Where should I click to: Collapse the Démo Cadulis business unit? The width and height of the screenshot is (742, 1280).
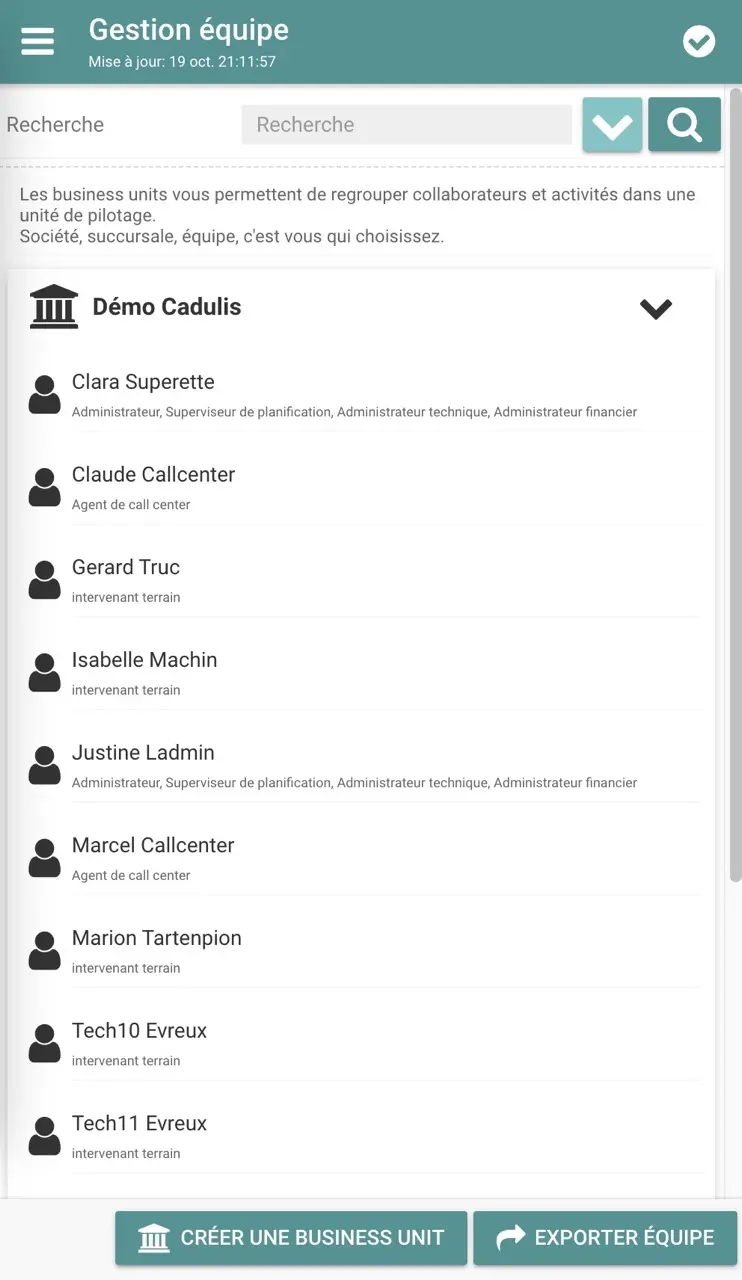(656, 309)
